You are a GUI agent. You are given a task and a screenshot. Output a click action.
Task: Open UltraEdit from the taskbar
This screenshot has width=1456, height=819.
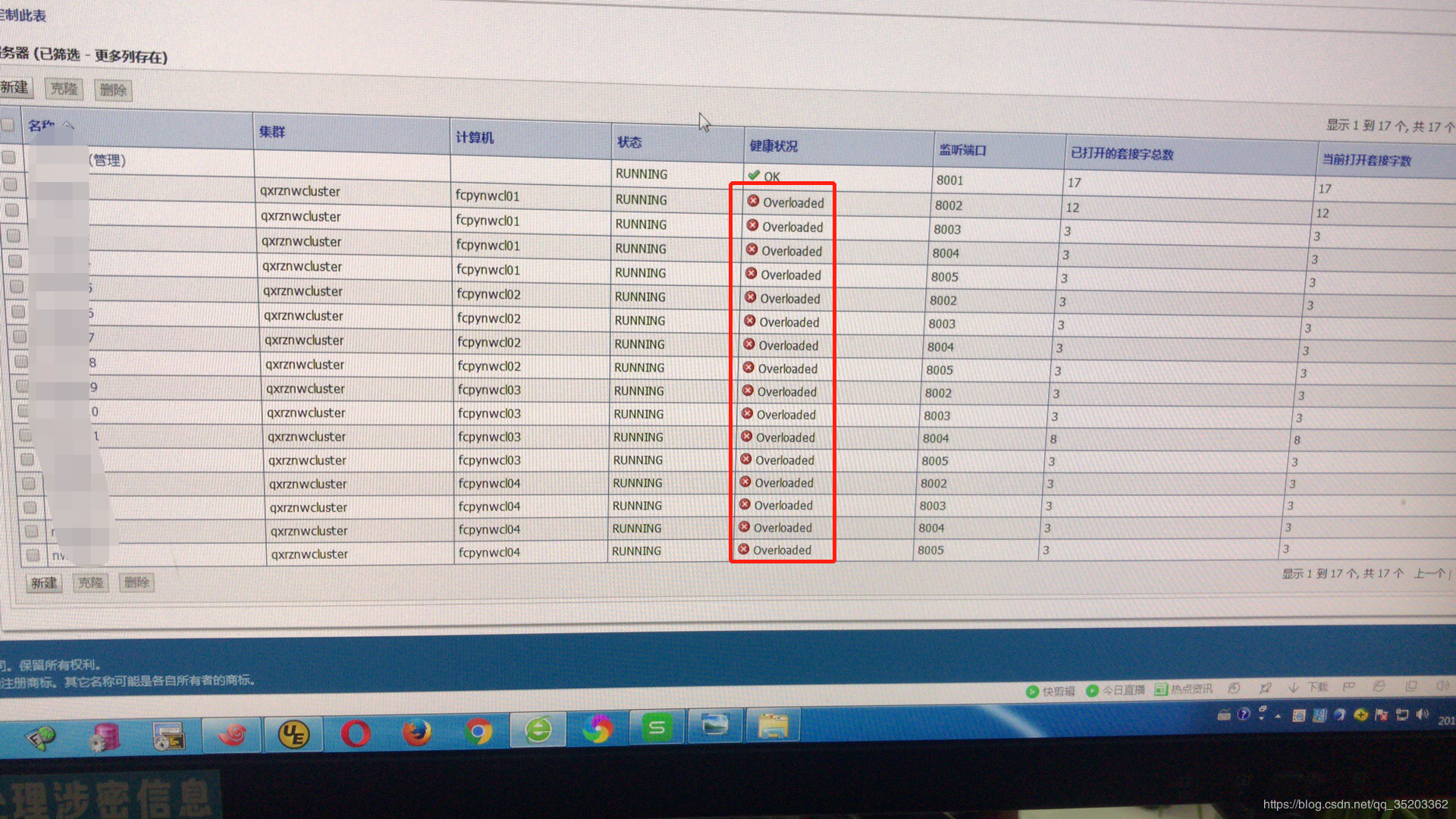[x=293, y=733]
